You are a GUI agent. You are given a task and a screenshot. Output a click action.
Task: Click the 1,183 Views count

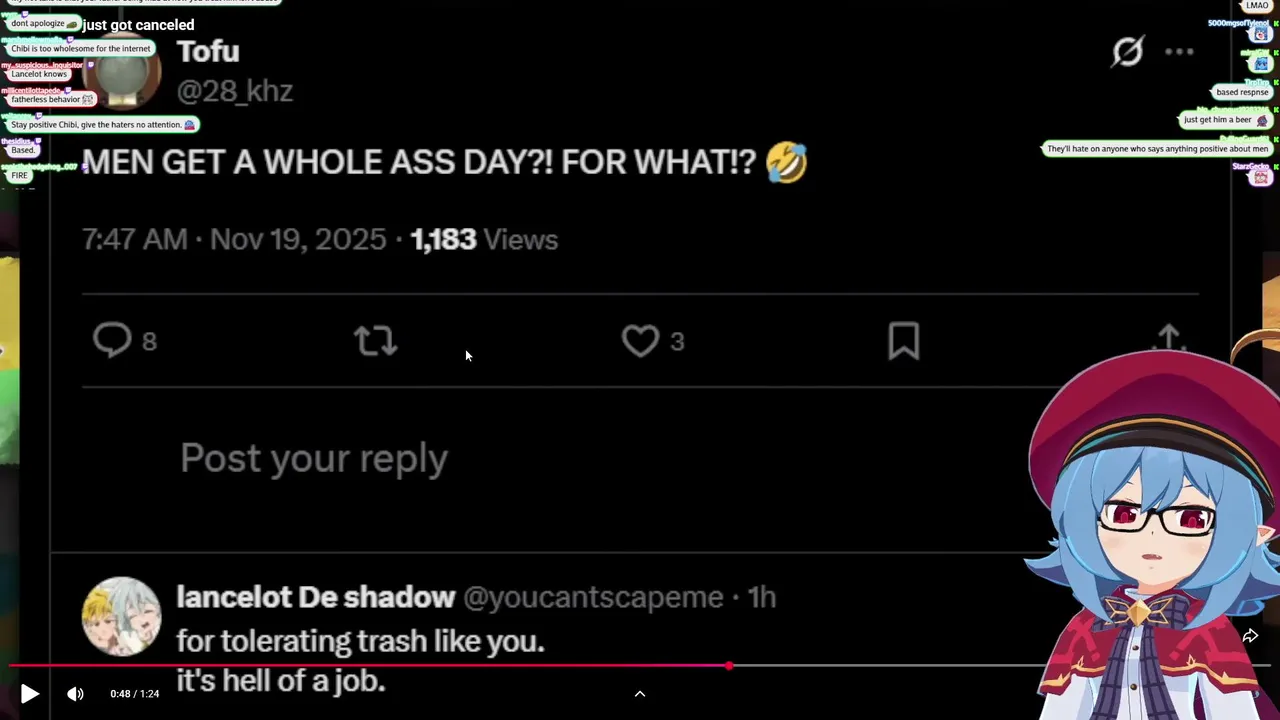pos(484,240)
